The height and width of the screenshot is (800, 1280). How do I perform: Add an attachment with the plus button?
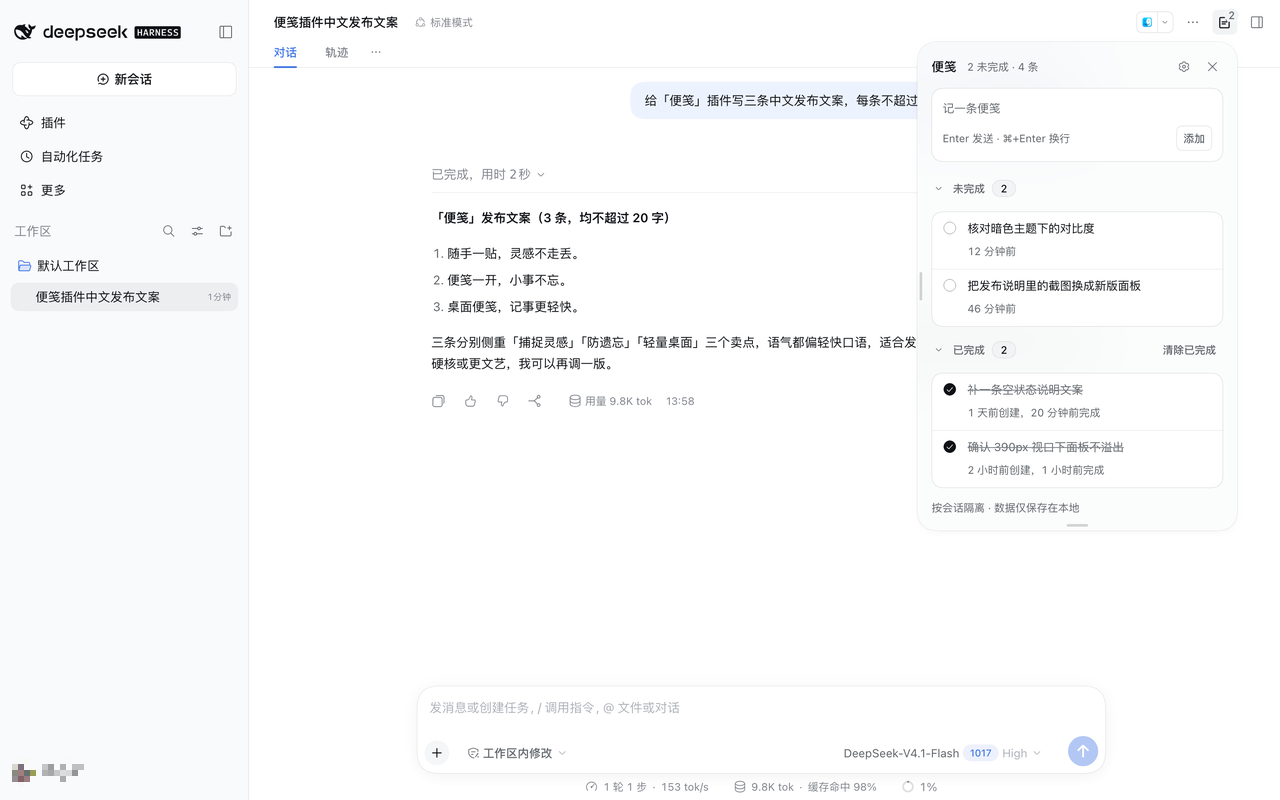pos(437,753)
